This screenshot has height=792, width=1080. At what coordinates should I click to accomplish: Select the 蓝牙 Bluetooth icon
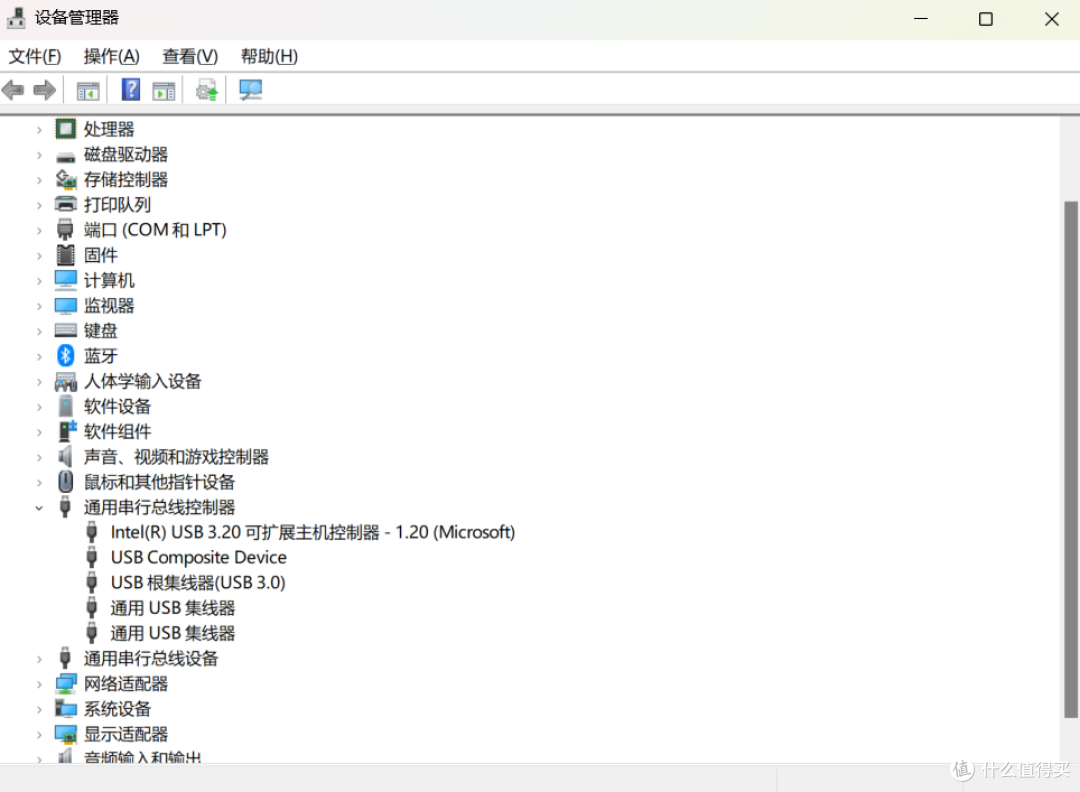click(x=65, y=355)
